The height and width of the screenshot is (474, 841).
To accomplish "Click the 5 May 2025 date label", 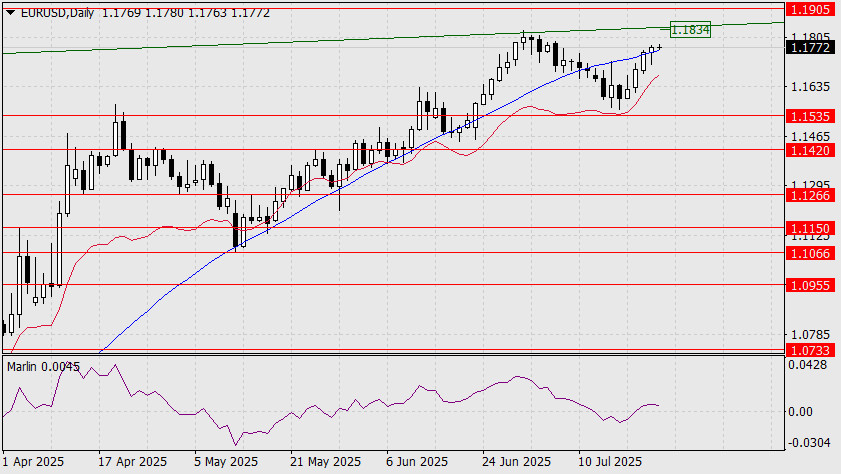I will (x=226, y=462).
